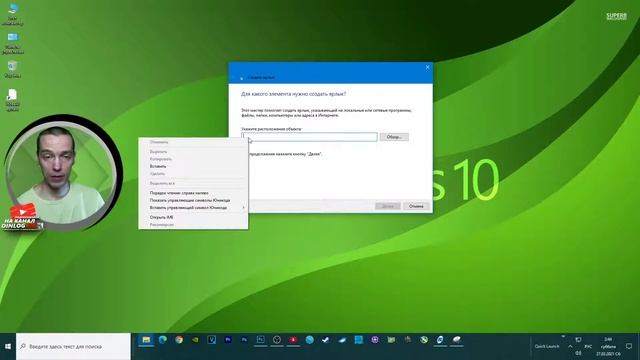Click the РУС language indicator
This screenshot has width=640, height=360.
(x=588, y=347)
